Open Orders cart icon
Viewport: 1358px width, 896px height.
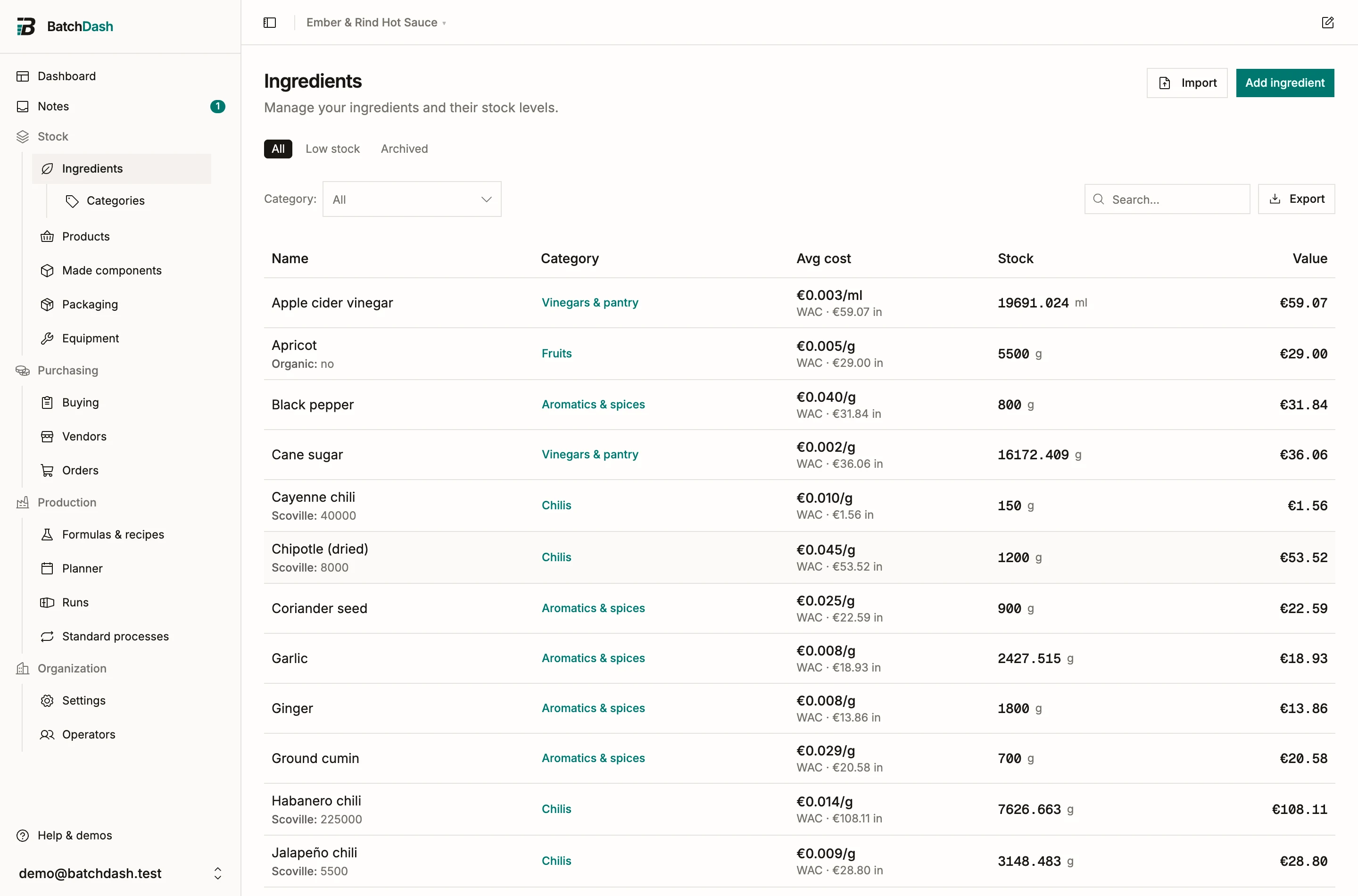(48, 470)
